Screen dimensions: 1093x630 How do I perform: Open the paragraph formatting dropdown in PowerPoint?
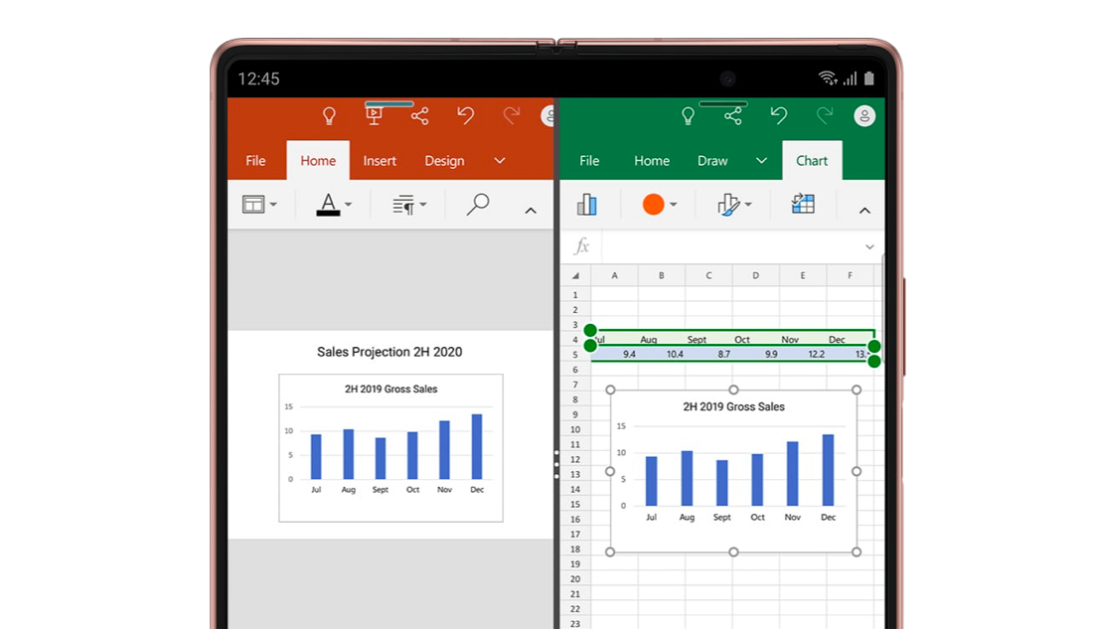(x=409, y=205)
